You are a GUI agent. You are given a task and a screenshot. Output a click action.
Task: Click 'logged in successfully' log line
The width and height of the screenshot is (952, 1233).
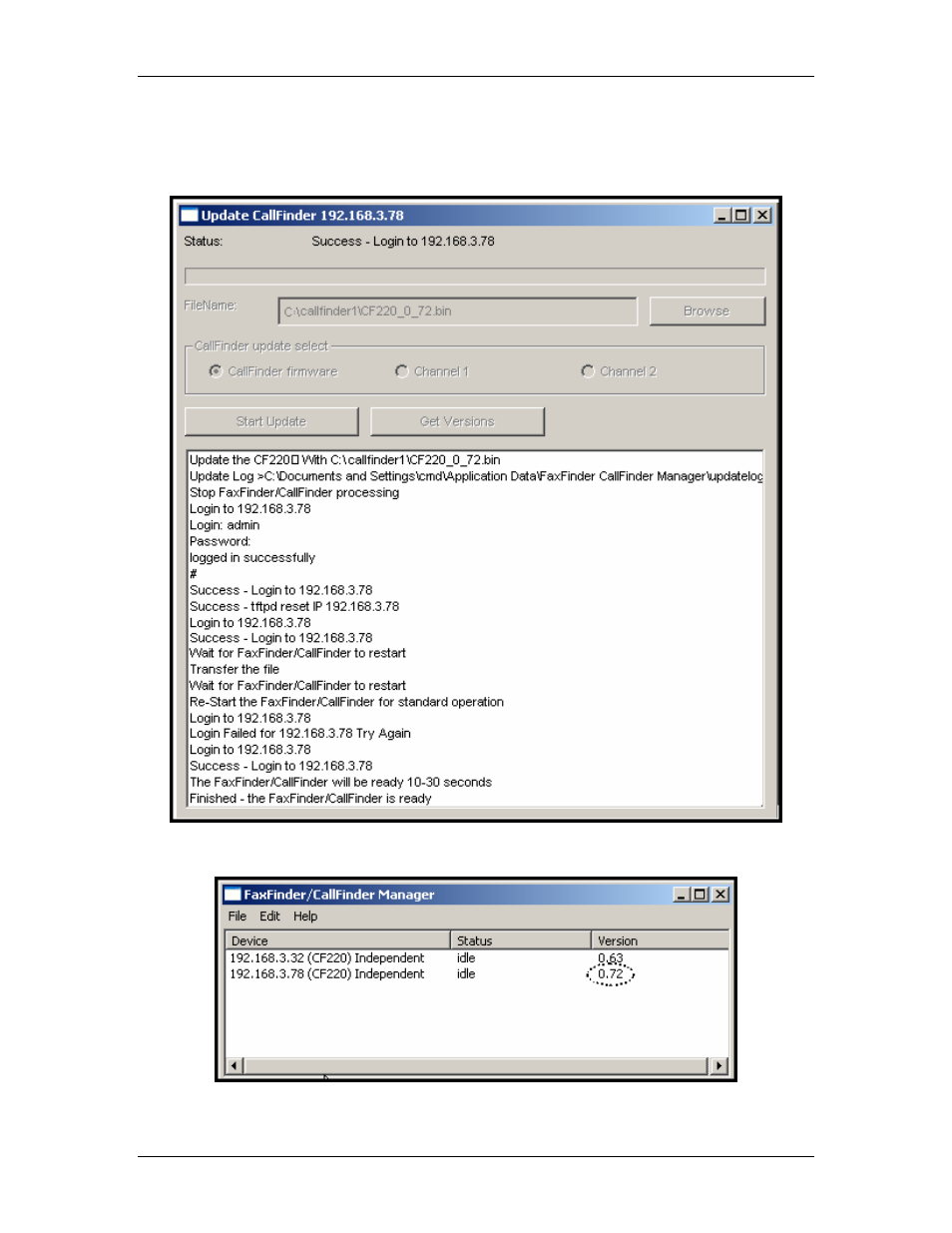[x=252, y=558]
